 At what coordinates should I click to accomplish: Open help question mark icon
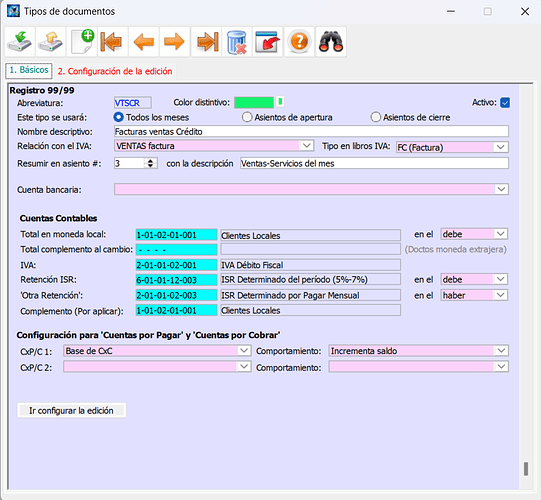pos(299,42)
